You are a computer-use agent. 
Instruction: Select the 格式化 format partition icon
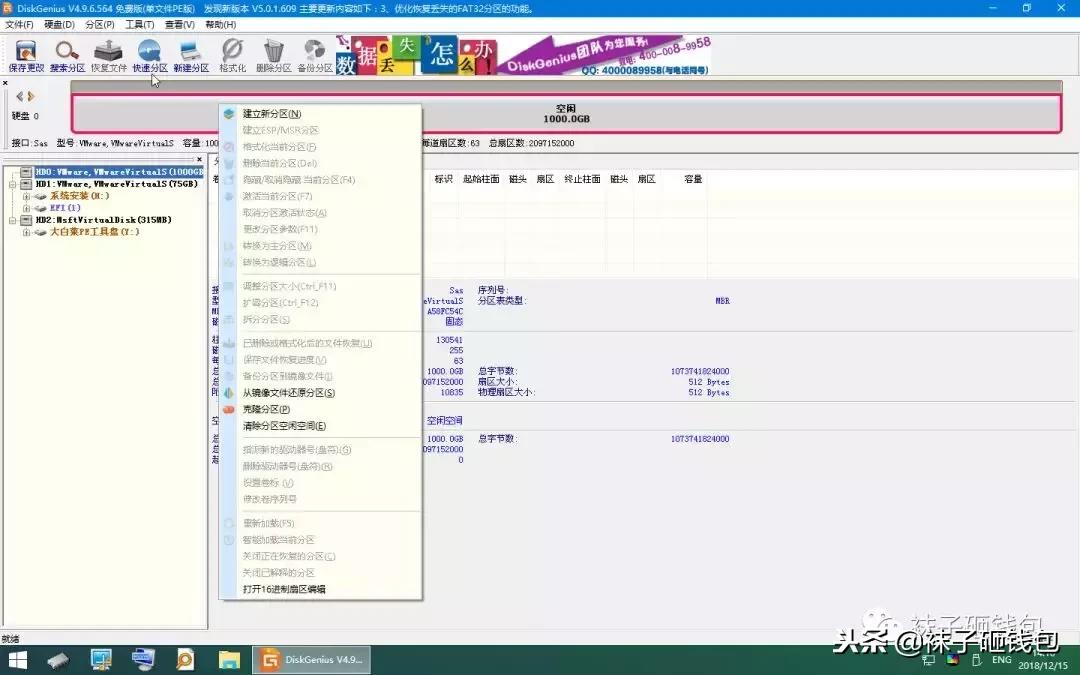232,55
